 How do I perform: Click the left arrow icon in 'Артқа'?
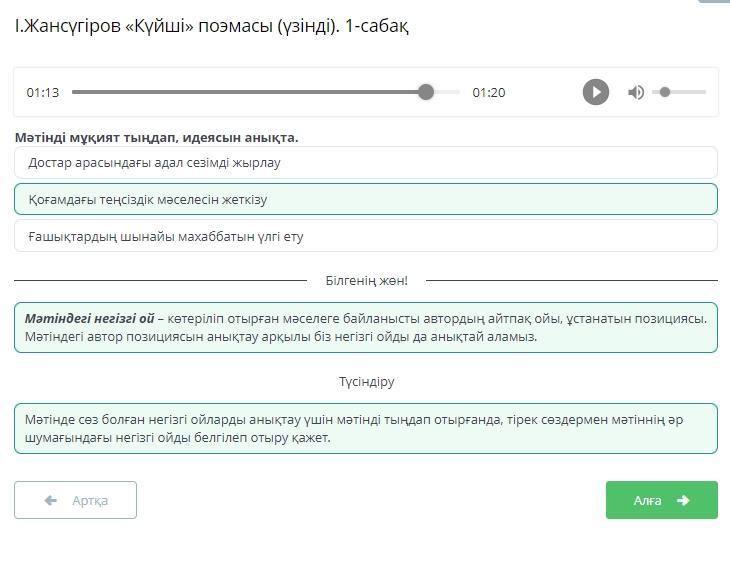click(x=51, y=500)
